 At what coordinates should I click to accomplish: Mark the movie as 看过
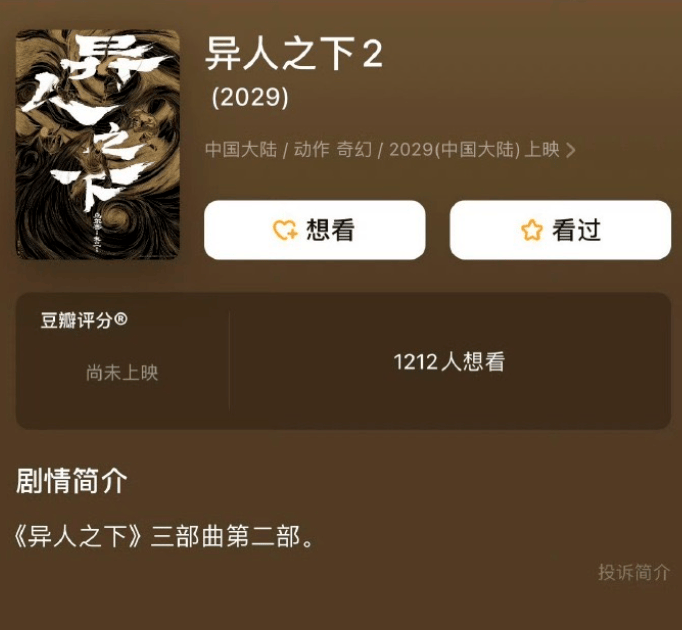tap(560, 230)
